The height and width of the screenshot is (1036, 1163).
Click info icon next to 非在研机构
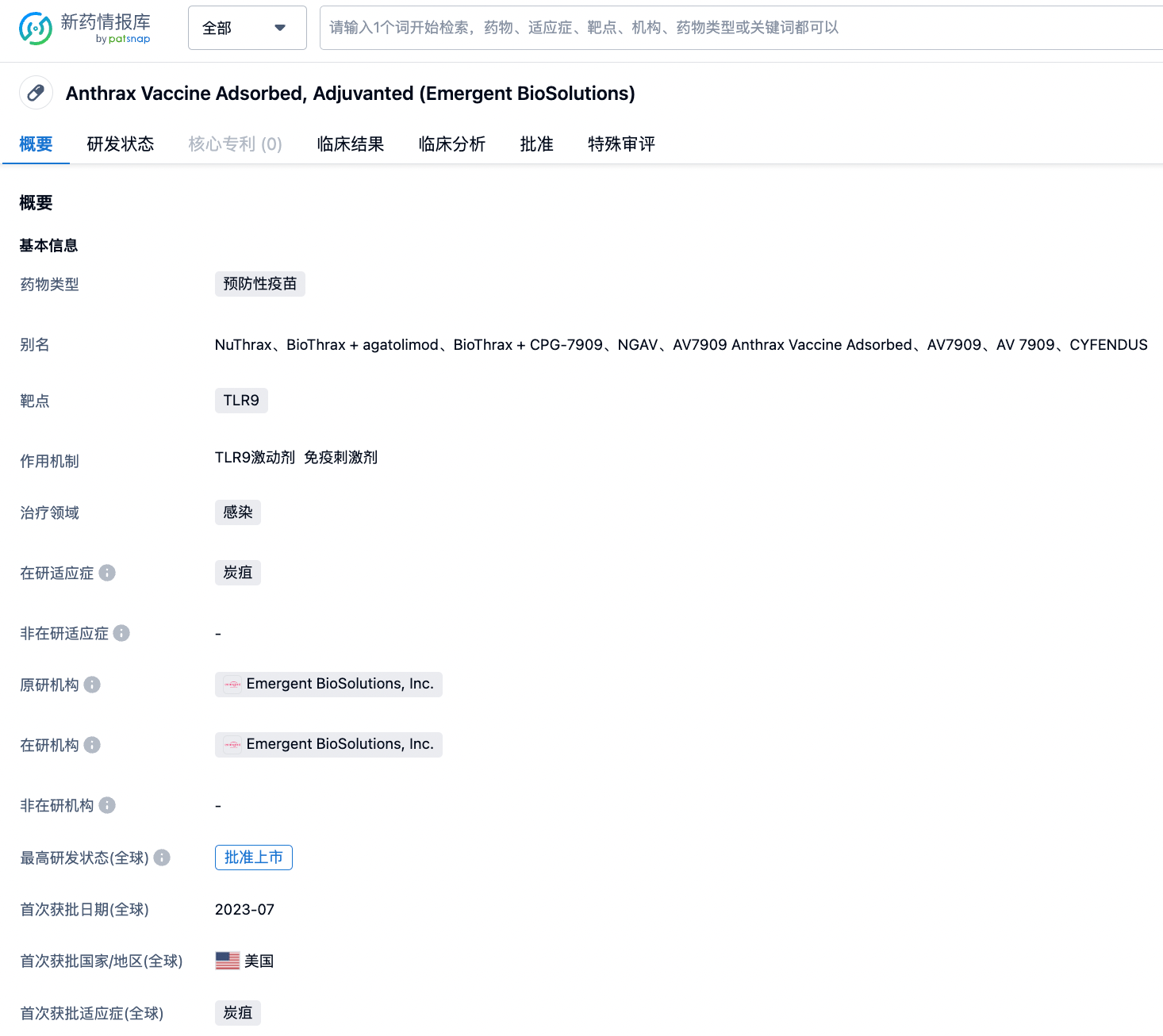(x=107, y=805)
